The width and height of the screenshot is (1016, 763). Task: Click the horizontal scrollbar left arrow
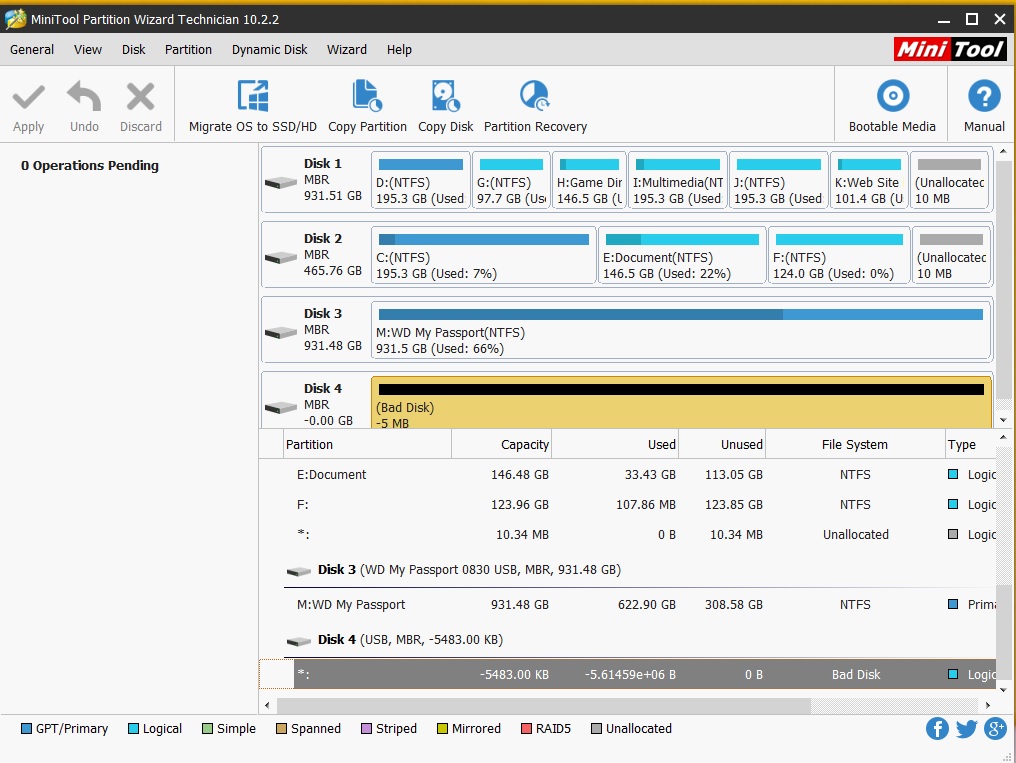pos(267,705)
